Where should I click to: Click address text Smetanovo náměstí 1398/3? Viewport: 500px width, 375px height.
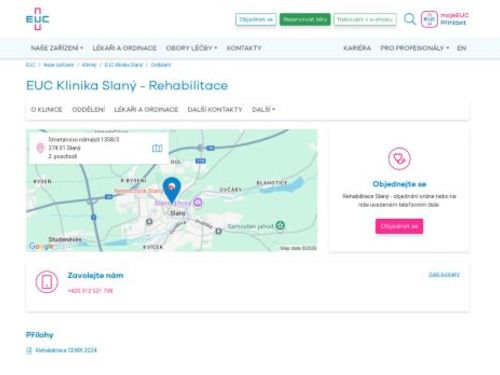(84, 139)
